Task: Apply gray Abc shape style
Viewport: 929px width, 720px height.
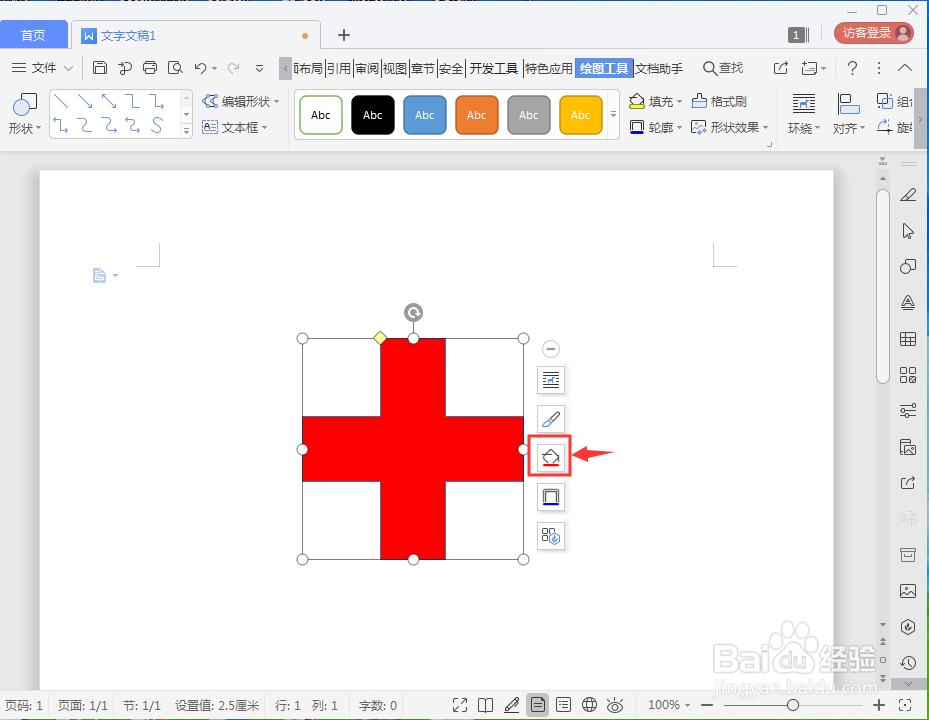Action: [528, 115]
